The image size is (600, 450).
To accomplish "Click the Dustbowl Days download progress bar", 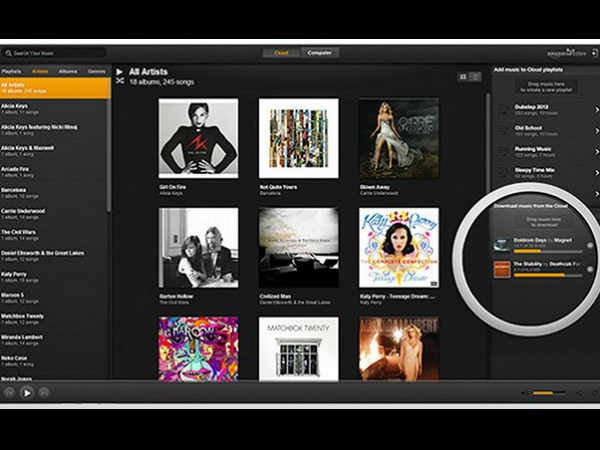I will coord(548,251).
